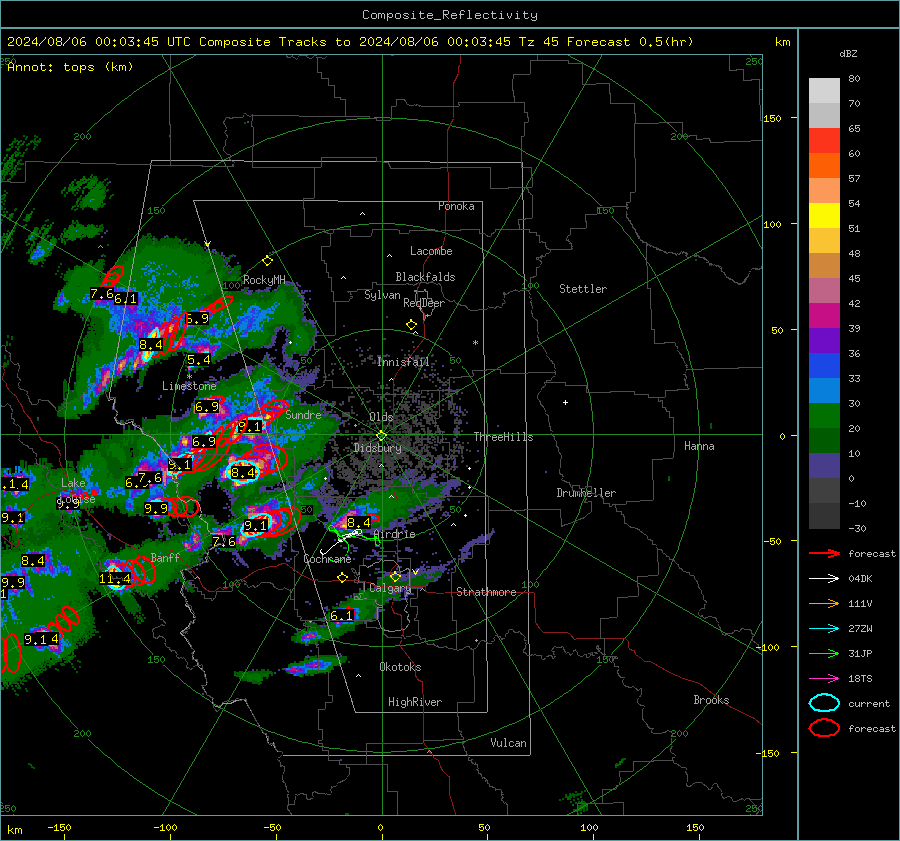
Task: Pick the orange 60 dBZ color swatch
Action: (824, 165)
